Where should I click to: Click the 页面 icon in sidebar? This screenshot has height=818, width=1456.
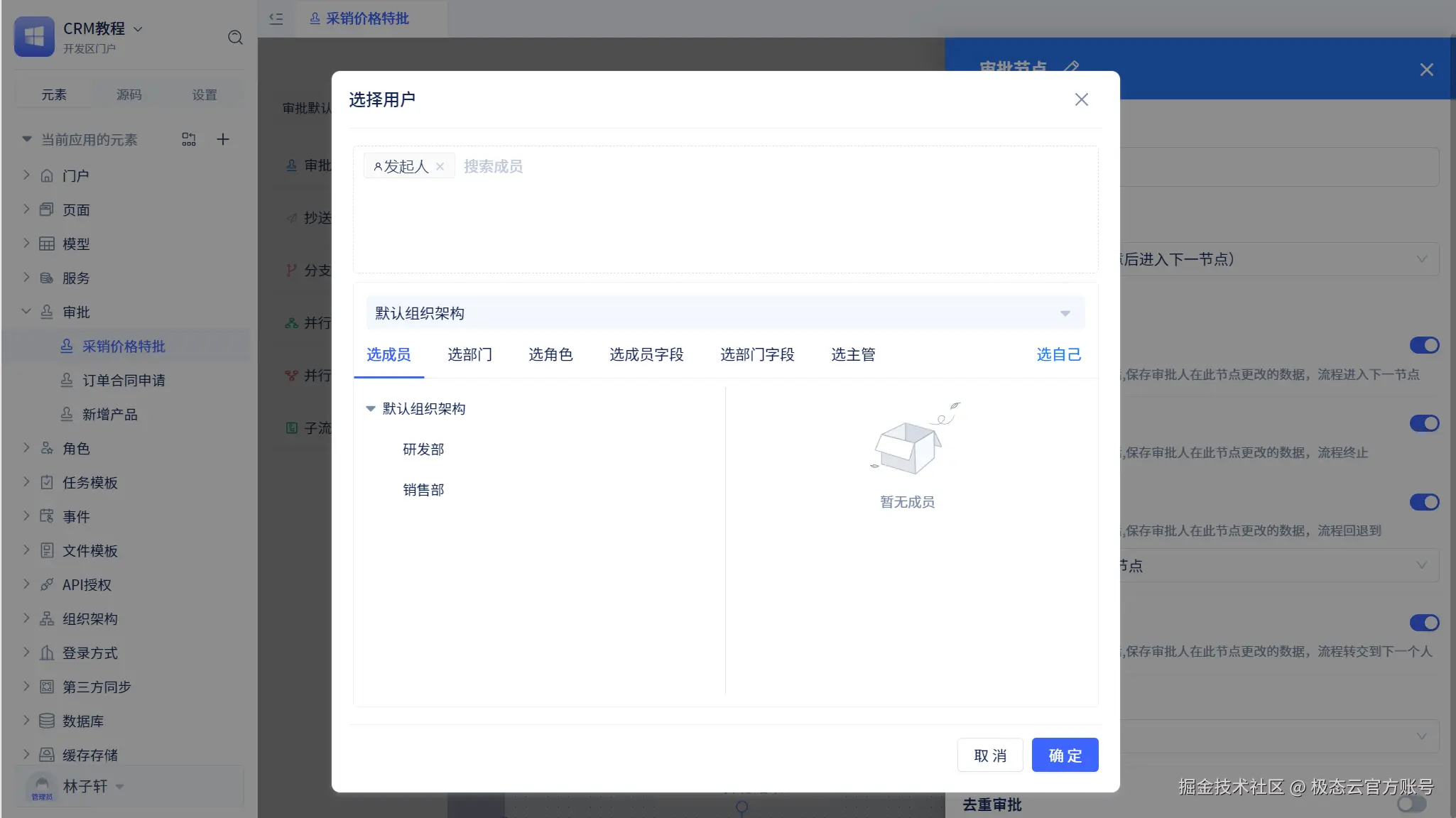[x=46, y=209]
